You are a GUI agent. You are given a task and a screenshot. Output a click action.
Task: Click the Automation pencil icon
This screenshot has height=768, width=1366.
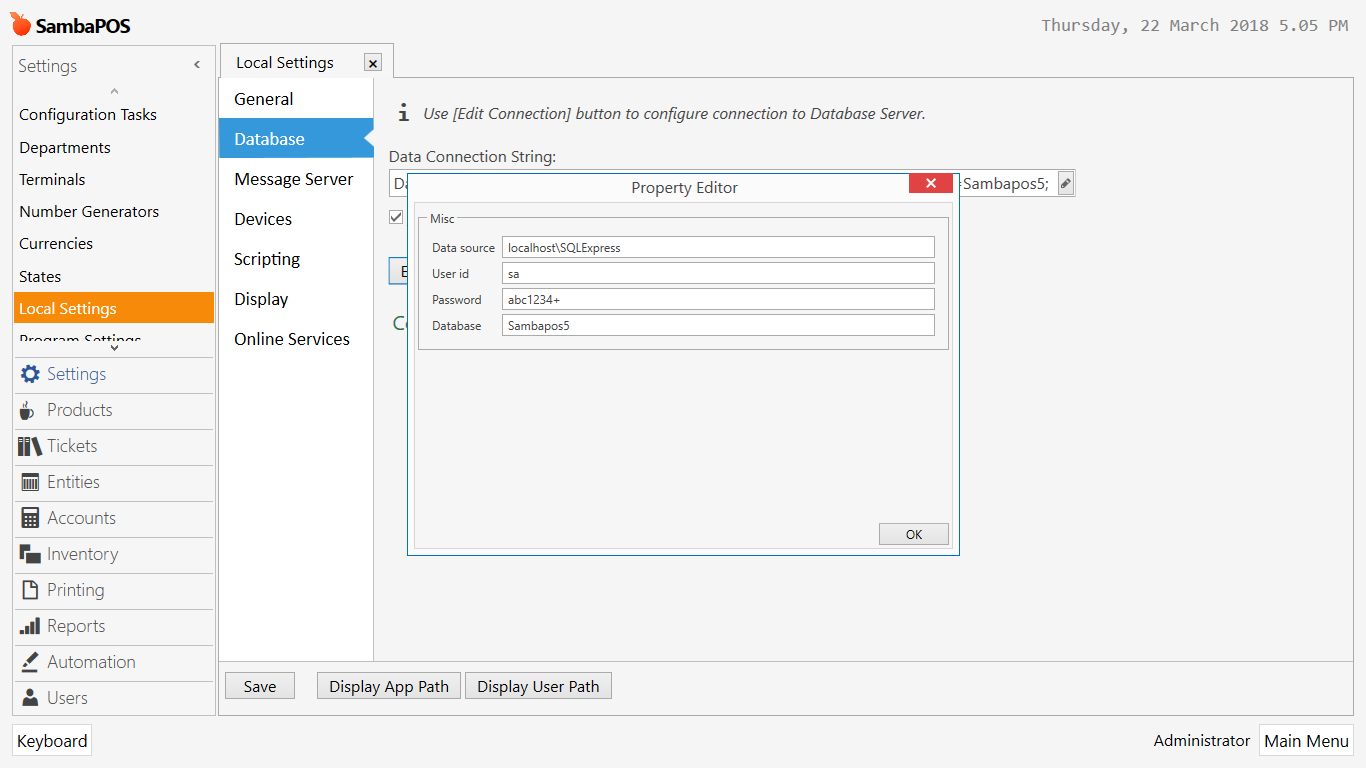click(x=30, y=662)
